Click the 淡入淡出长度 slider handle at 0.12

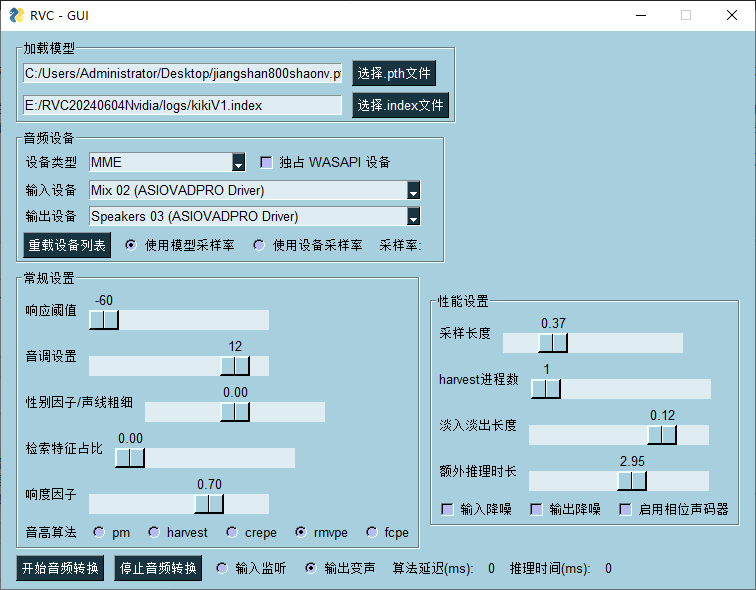point(662,435)
